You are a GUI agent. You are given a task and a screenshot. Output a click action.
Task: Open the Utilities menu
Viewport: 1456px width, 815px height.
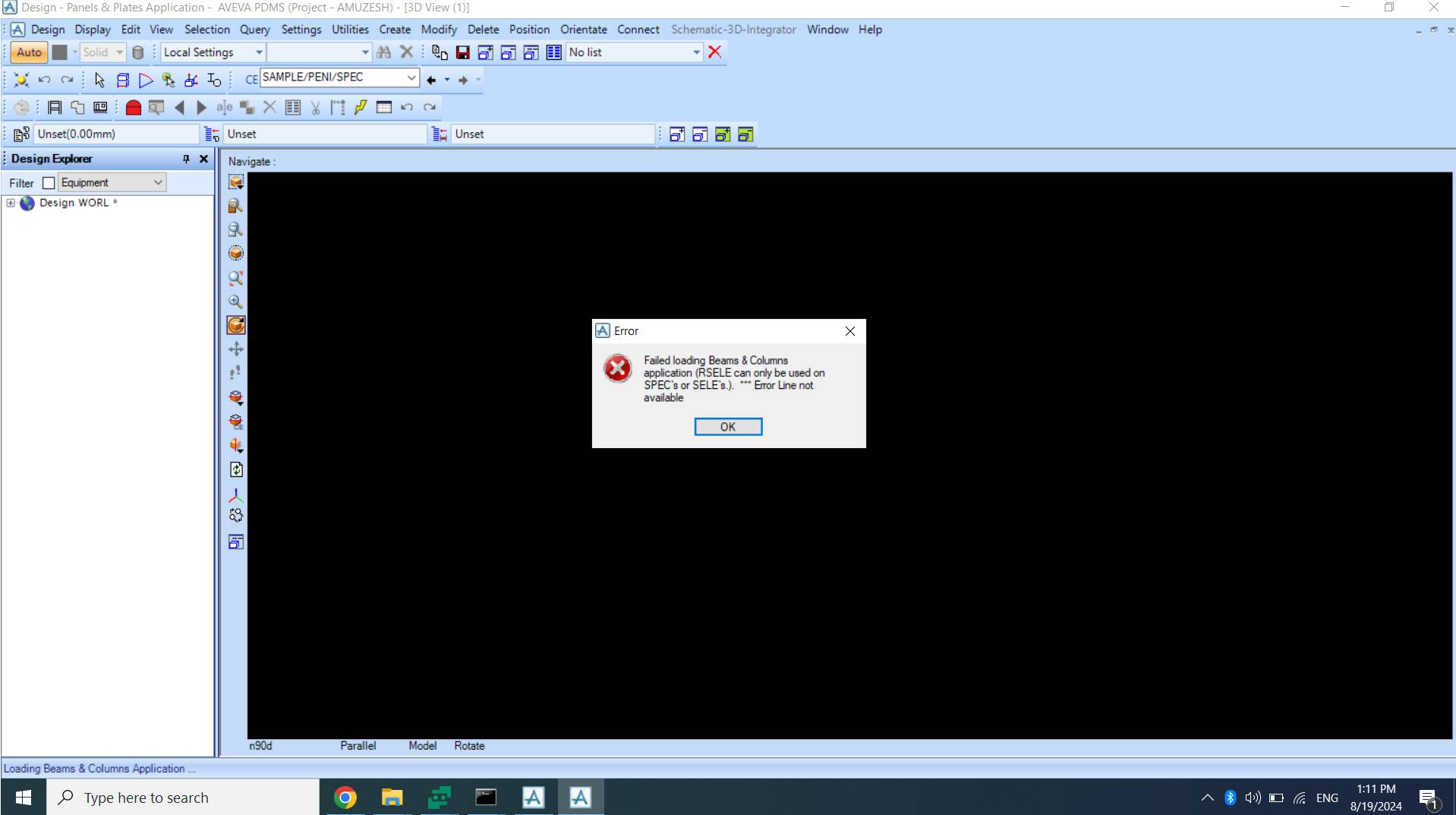click(x=350, y=30)
